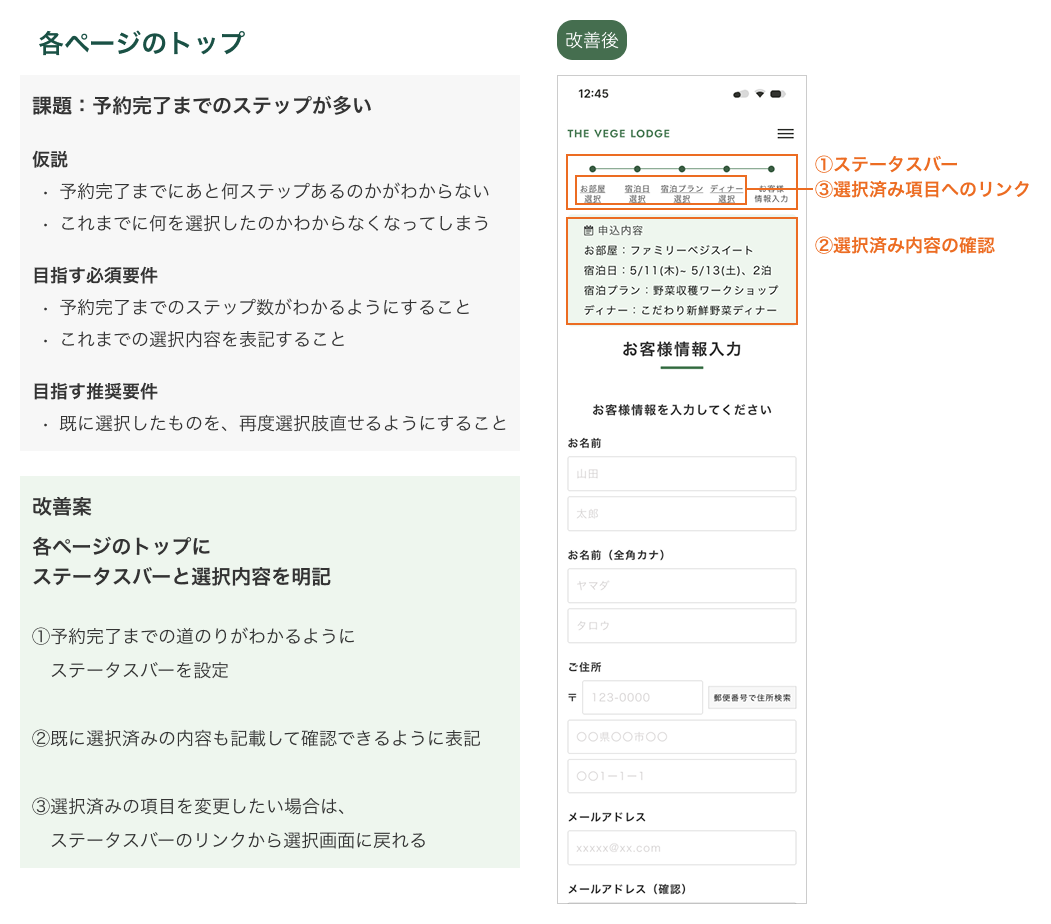Click the Wi-Fi icon in the status bar
1051x924 pixels.
(x=760, y=94)
